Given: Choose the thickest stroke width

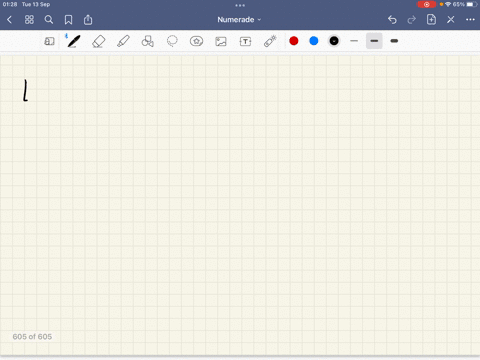Looking at the screenshot, I should (x=394, y=41).
